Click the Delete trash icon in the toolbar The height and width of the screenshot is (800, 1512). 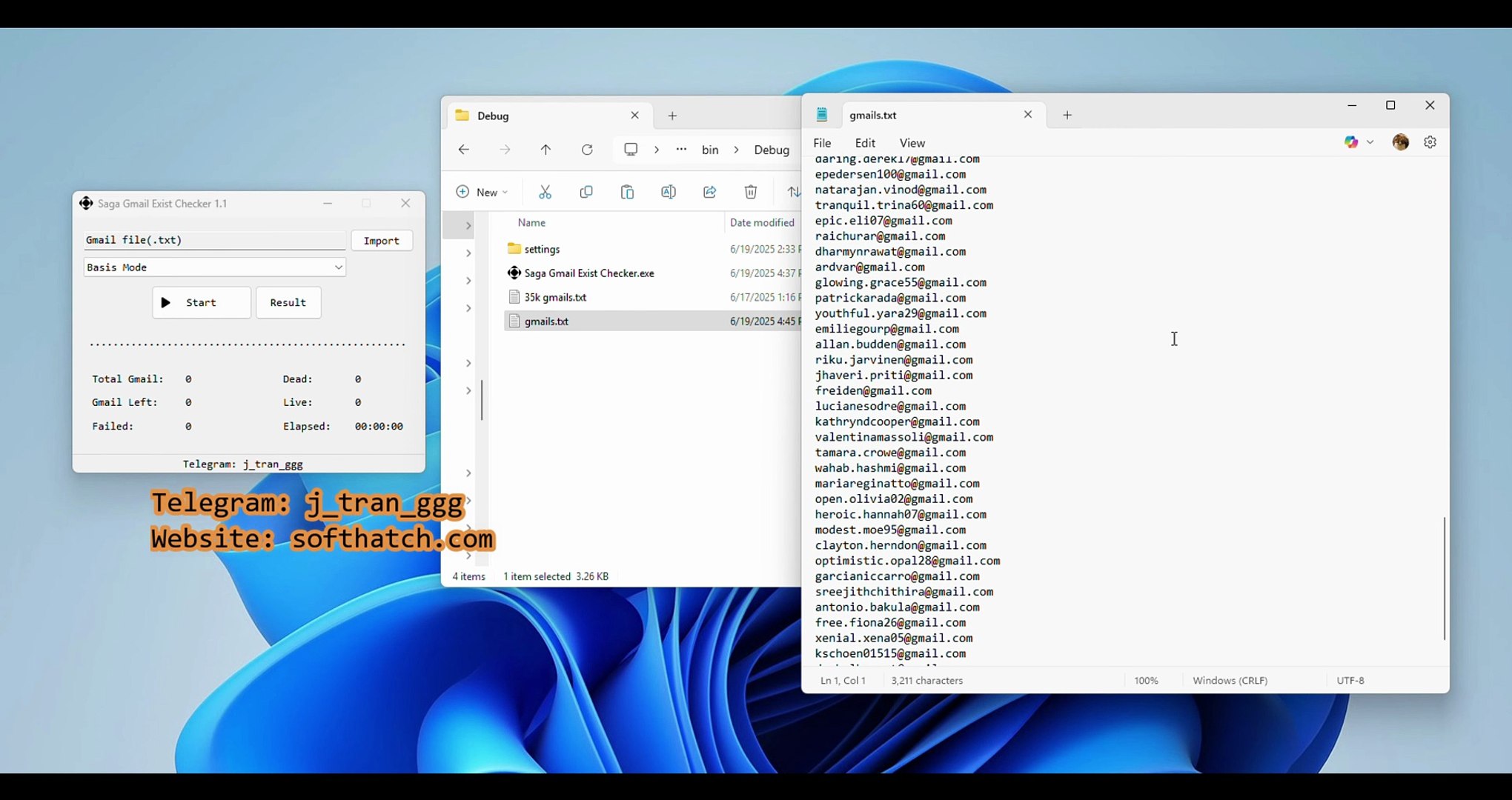pos(750,192)
